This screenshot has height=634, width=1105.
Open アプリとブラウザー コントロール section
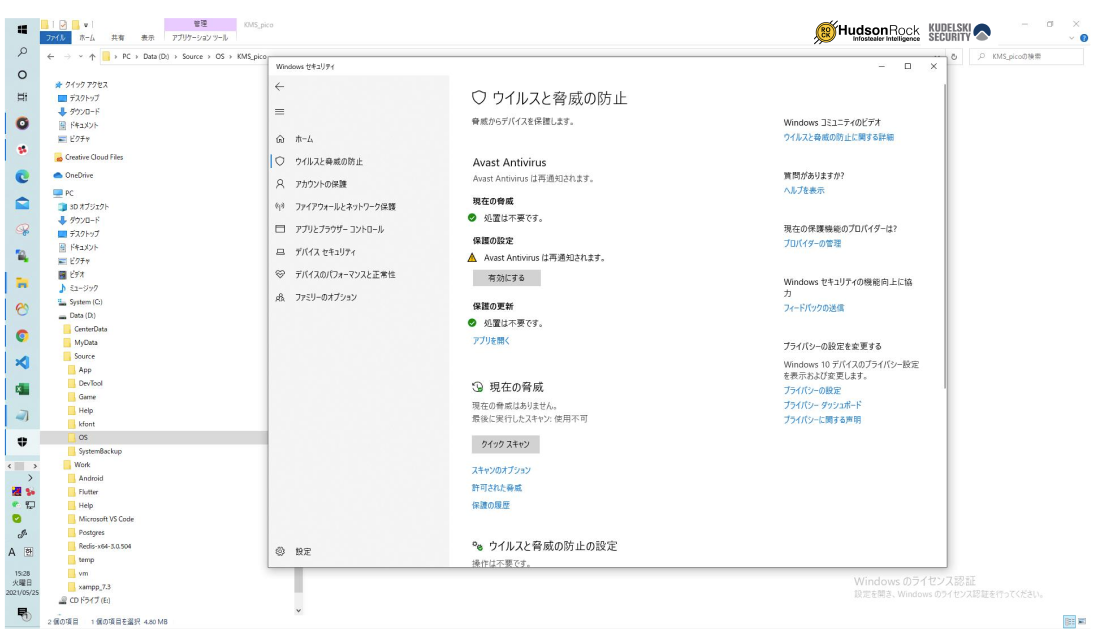[x=339, y=229]
